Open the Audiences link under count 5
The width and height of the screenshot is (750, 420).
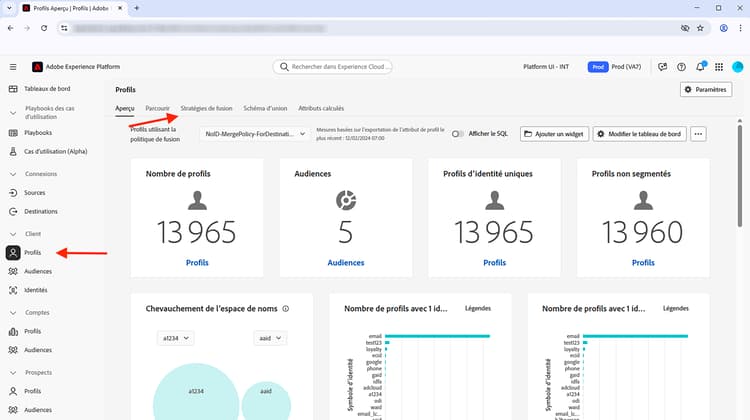click(346, 263)
